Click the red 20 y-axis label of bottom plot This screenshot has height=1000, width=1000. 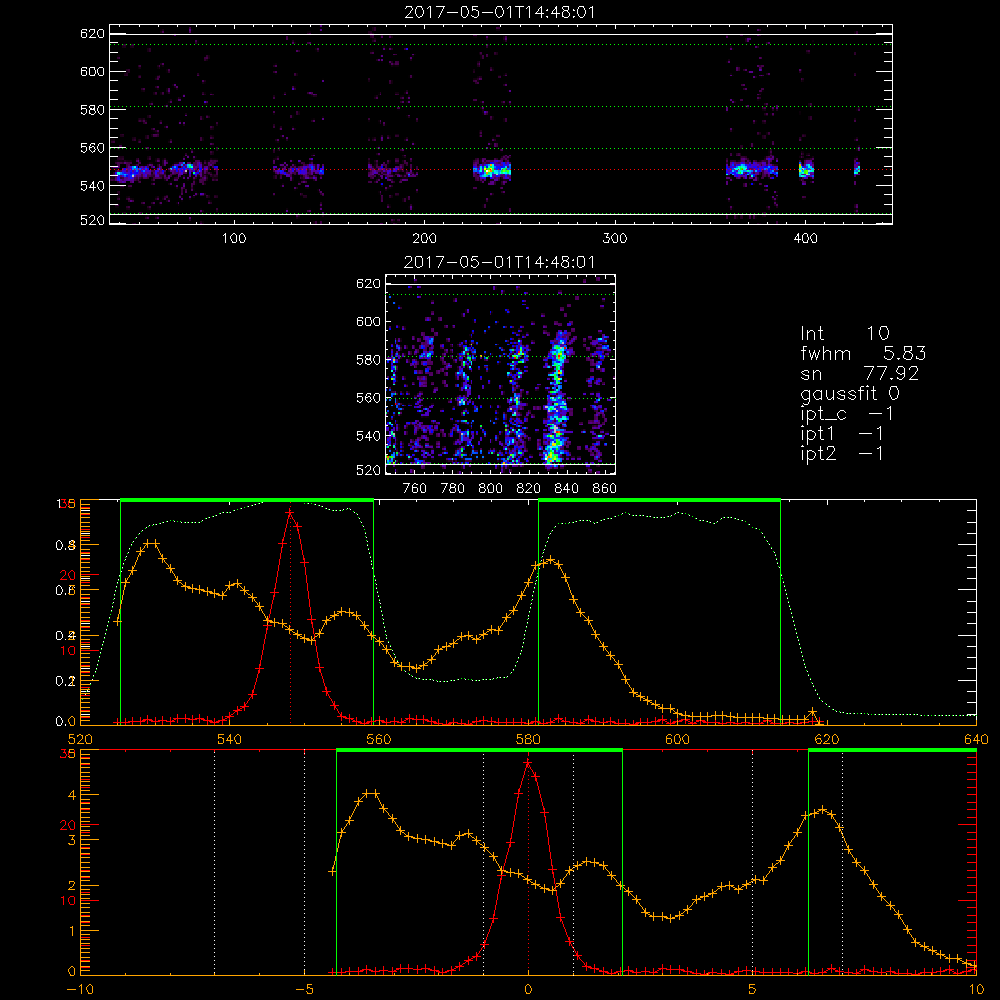[x=68, y=825]
